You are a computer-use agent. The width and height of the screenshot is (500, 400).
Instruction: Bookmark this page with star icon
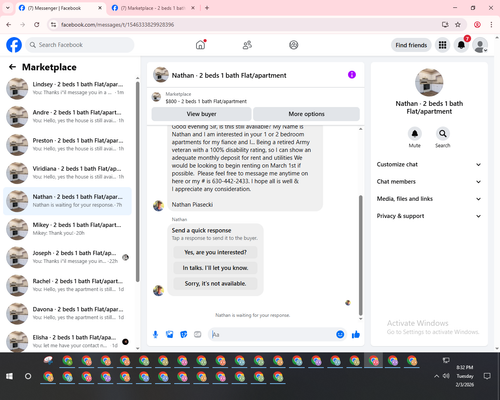point(458,25)
